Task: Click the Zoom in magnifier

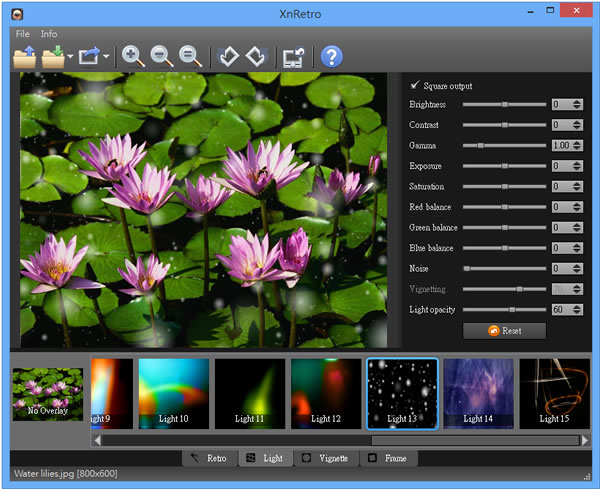Action: coord(133,57)
